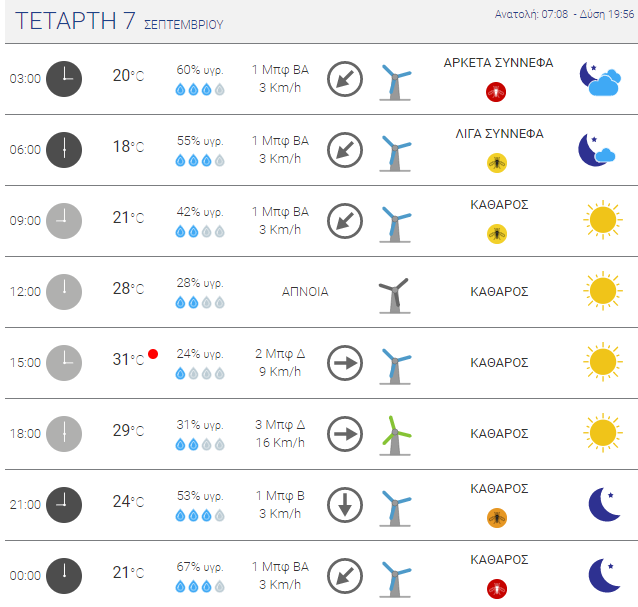
Task: Click the crescent moon icon at 00:00
Action: (x=604, y=575)
